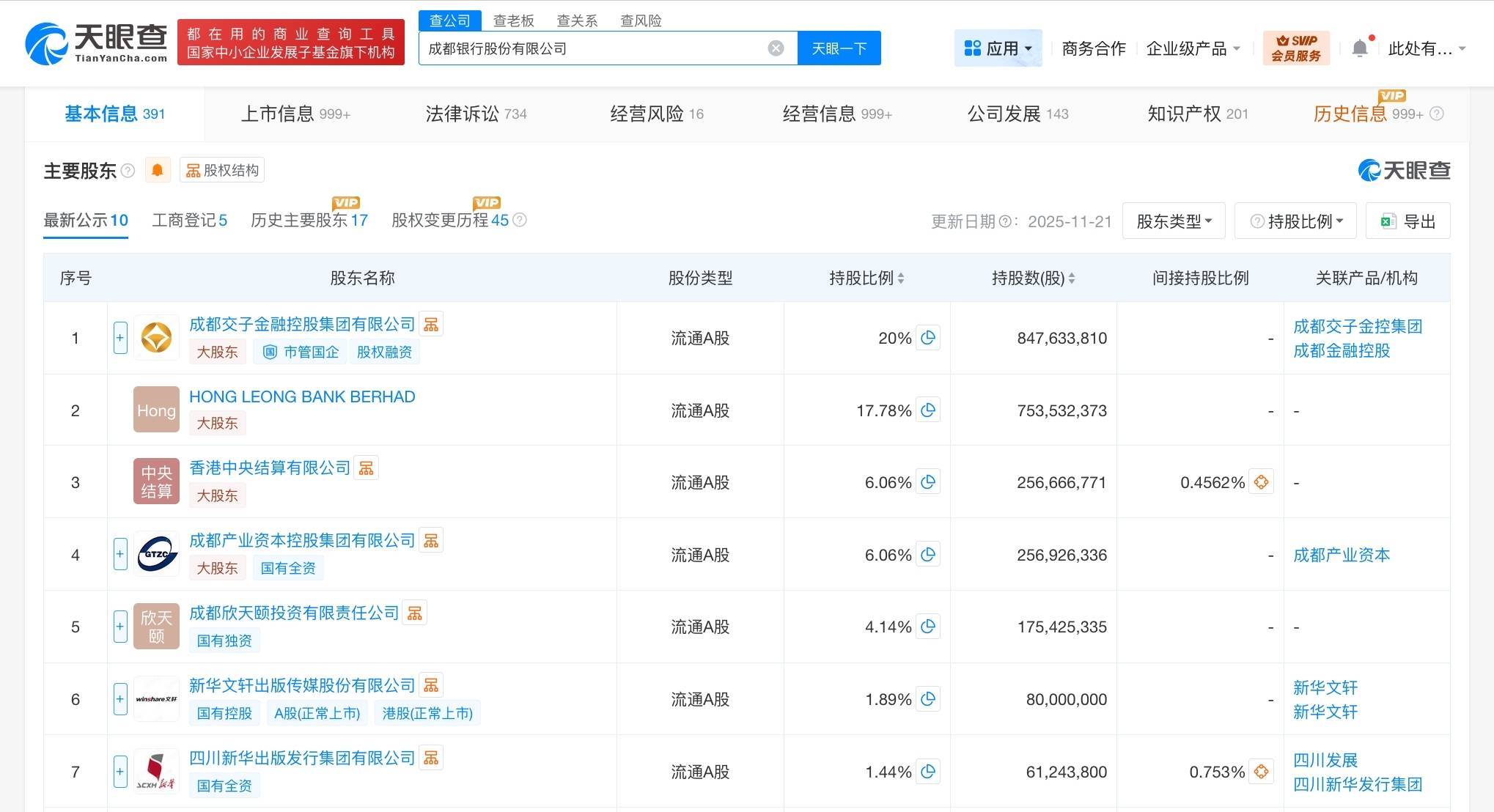
Task: Open pie chart icon next to 17.78%
Action: [928, 410]
